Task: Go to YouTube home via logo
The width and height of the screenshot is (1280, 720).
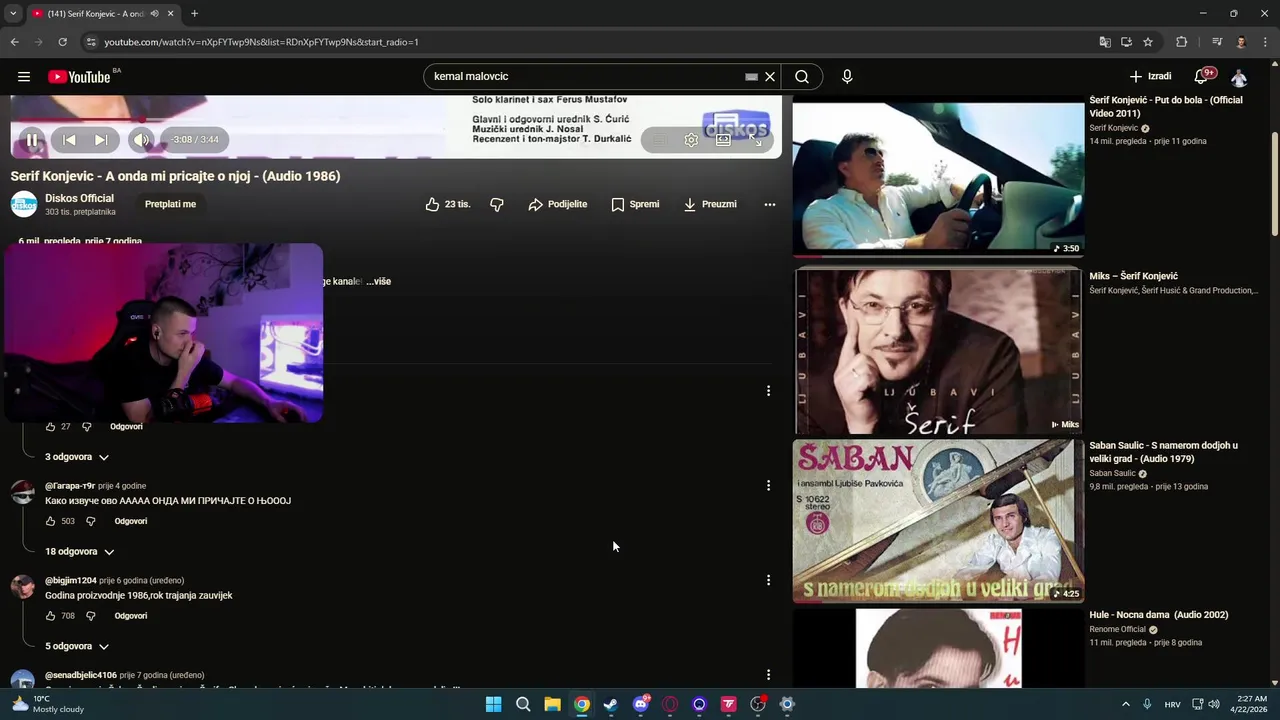Action: pos(79,77)
